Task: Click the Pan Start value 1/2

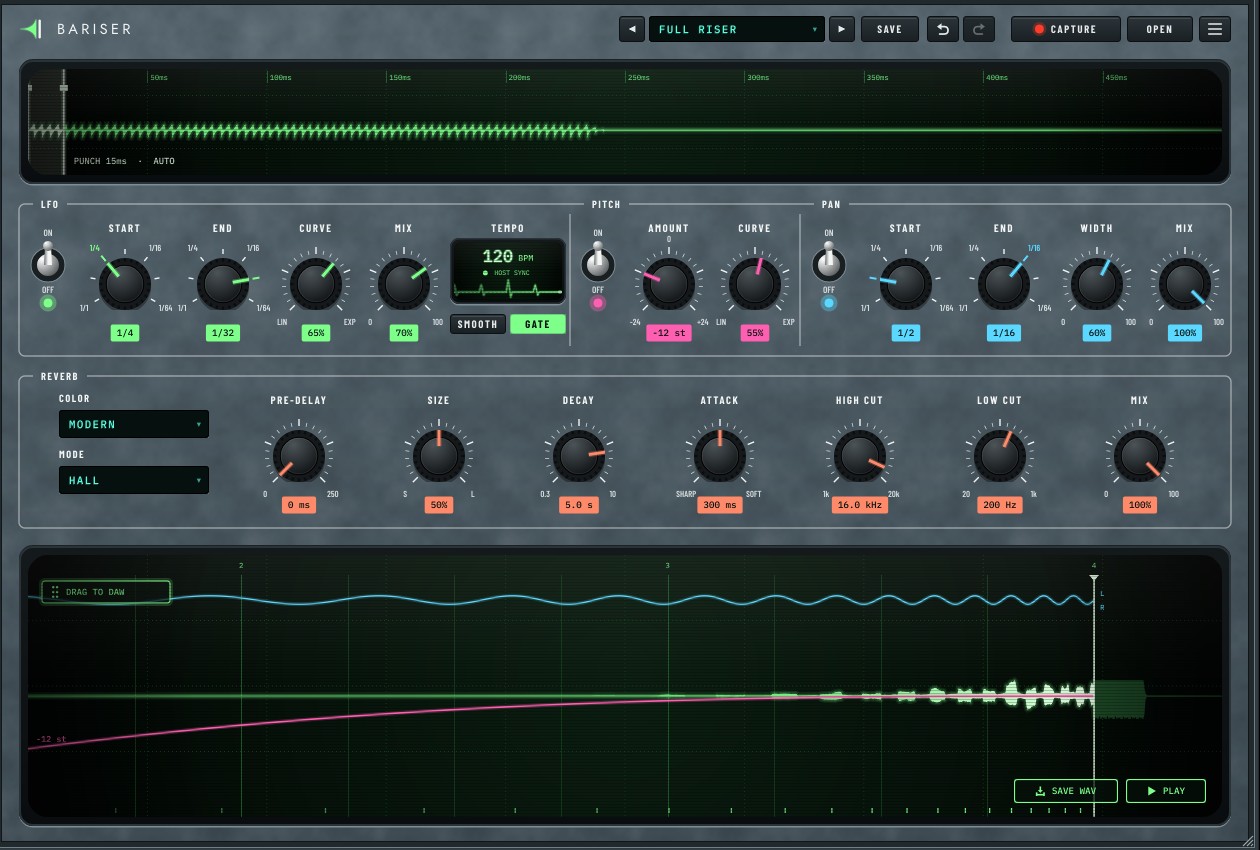Action: pos(905,333)
